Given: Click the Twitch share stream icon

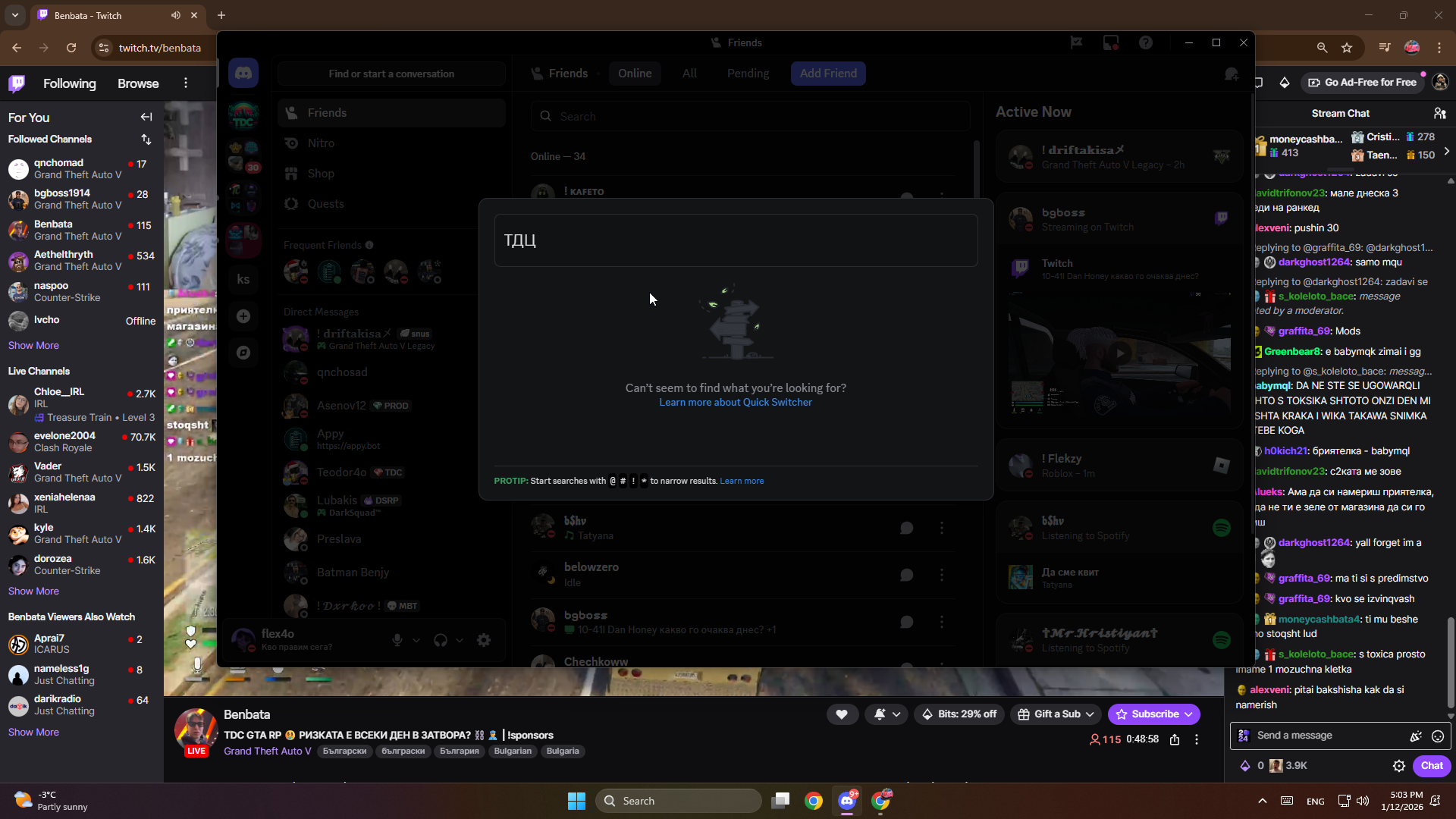Looking at the screenshot, I should pyautogui.click(x=1175, y=739).
